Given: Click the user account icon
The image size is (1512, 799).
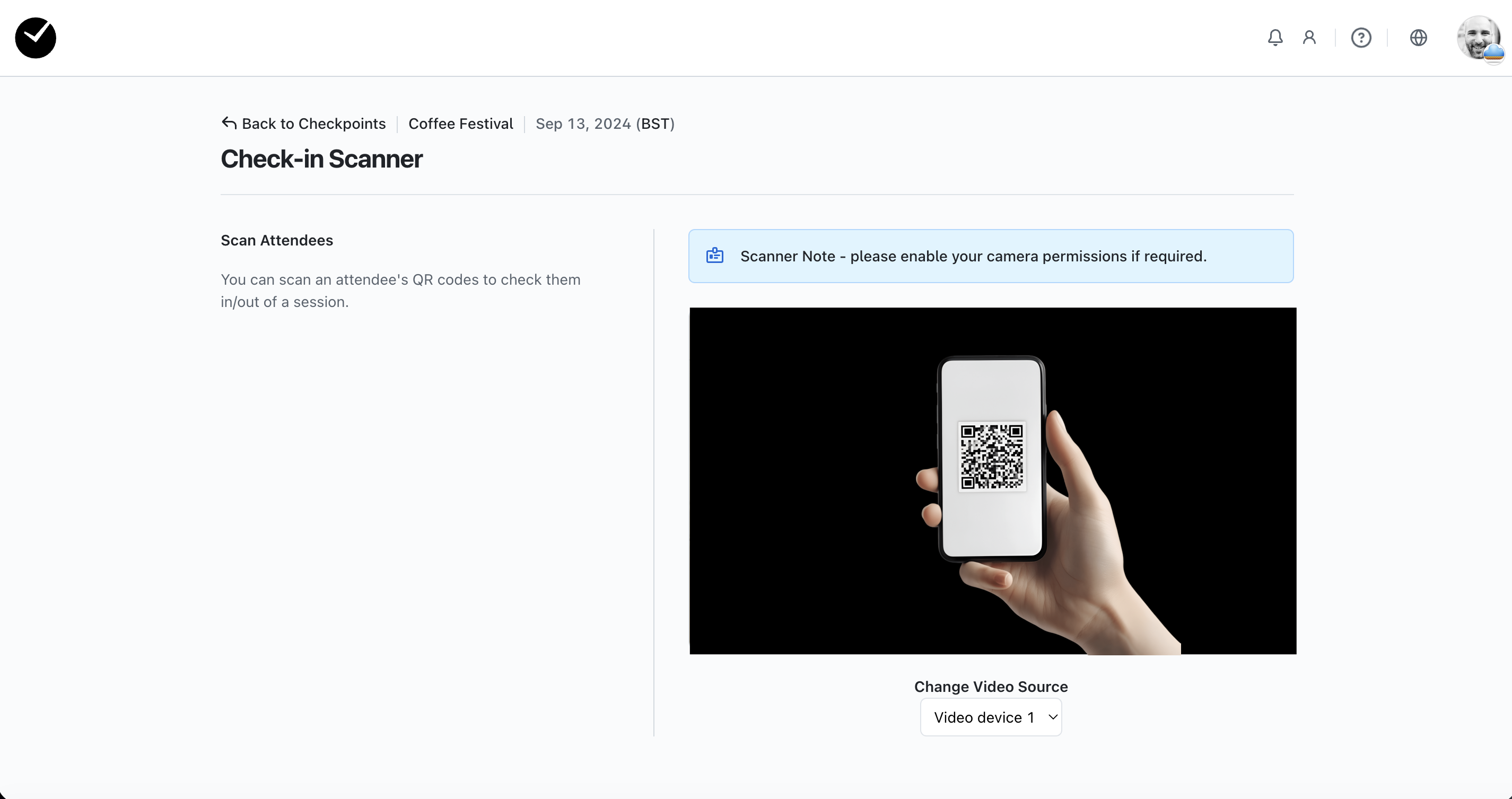Looking at the screenshot, I should 1309,38.
